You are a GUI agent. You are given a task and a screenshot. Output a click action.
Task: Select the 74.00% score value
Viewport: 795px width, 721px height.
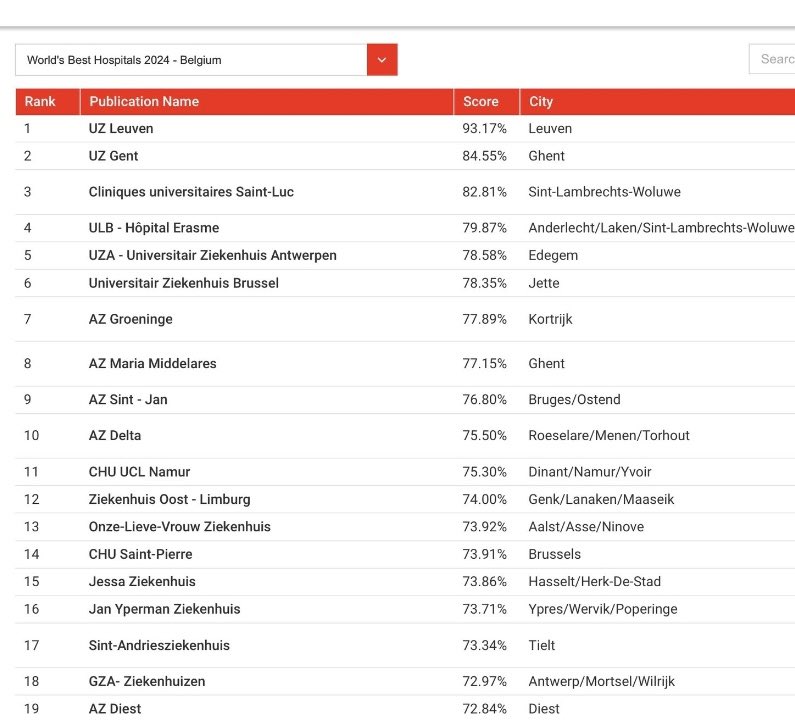coord(484,499)
